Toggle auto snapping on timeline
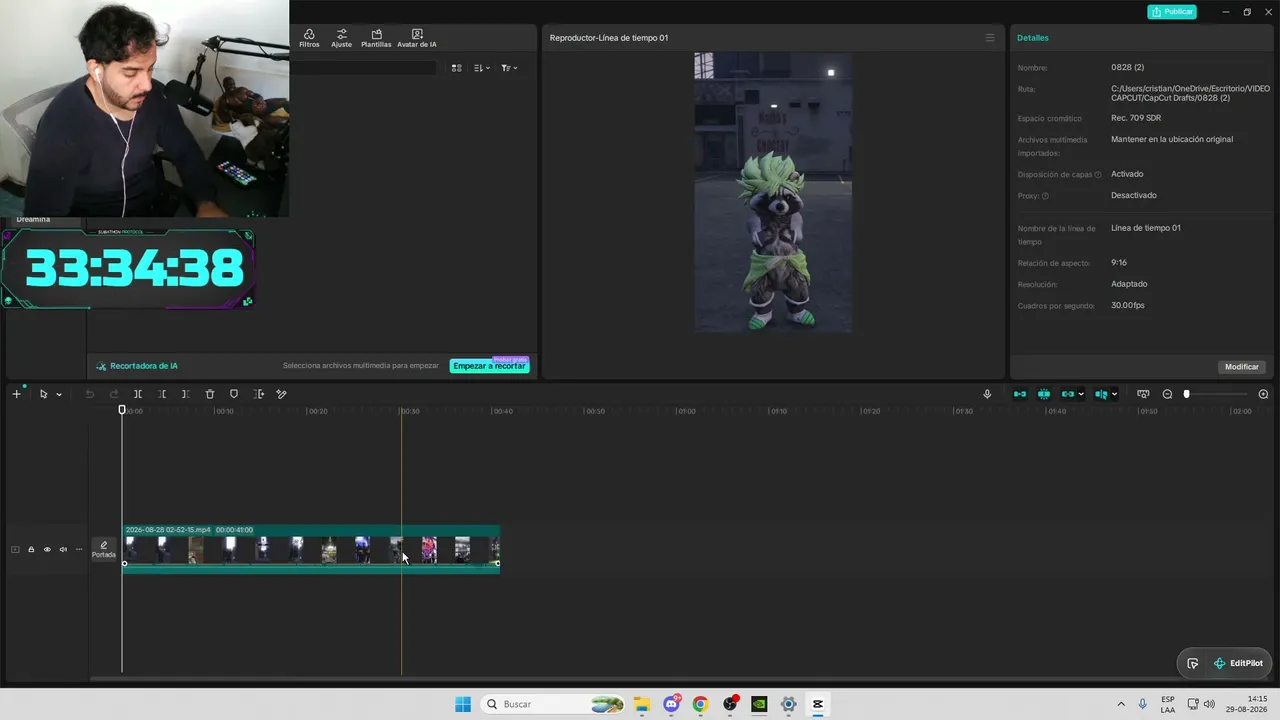The height and width of the screenshot is (720, 1280). (1044, 394)
